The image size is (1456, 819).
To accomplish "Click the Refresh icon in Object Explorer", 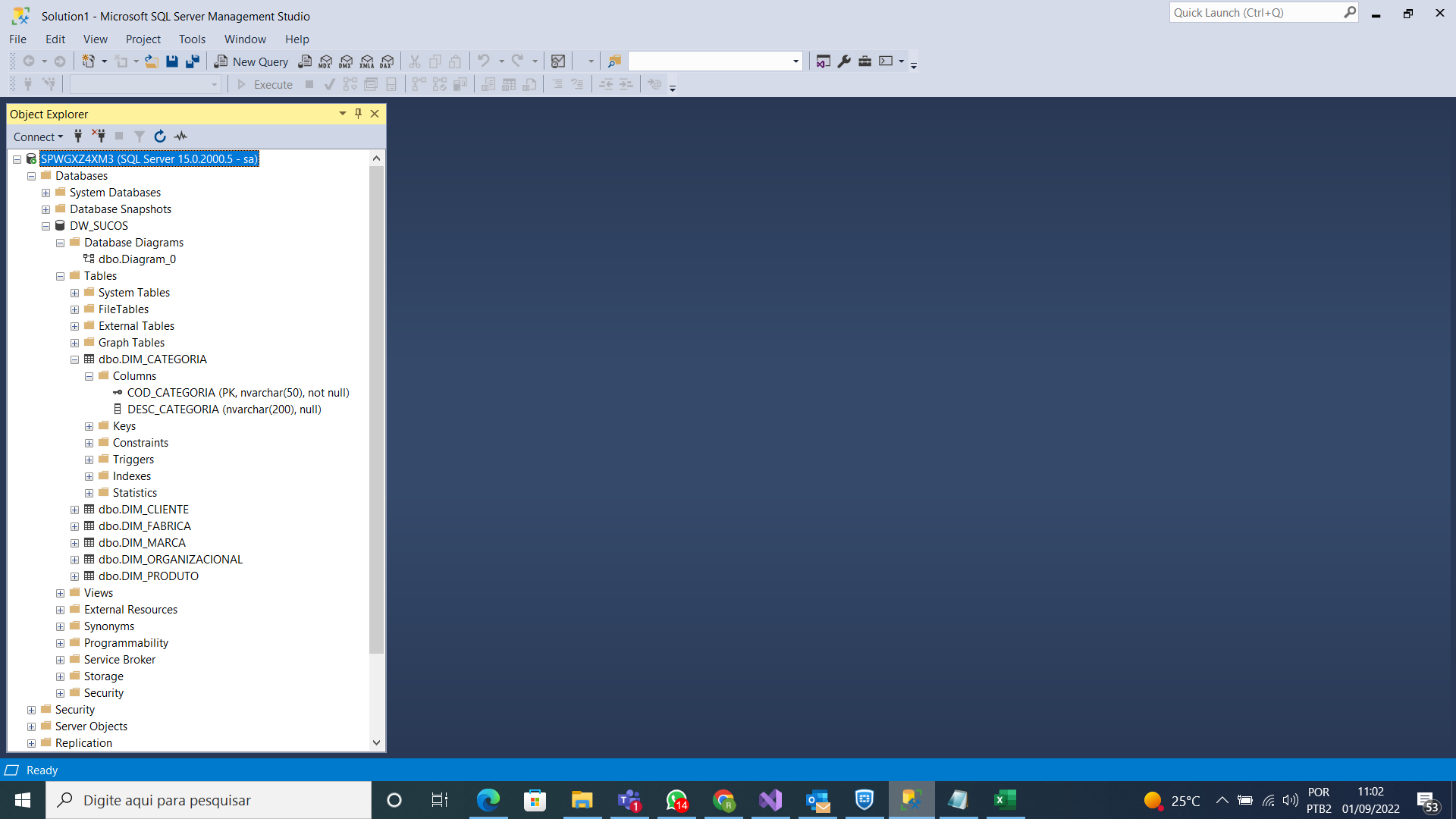I will coord(160,135).
